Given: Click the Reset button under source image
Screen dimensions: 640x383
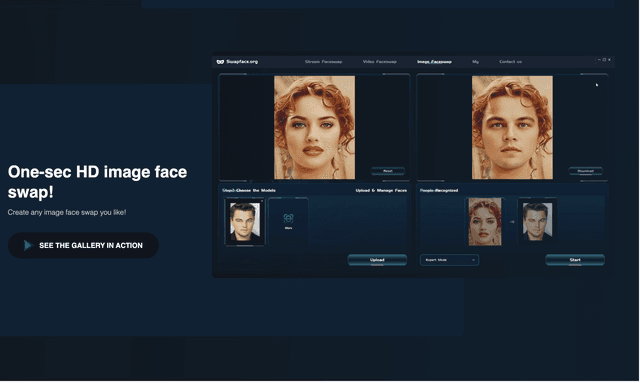Looking at the screenshot, I should tap(388, 171).
